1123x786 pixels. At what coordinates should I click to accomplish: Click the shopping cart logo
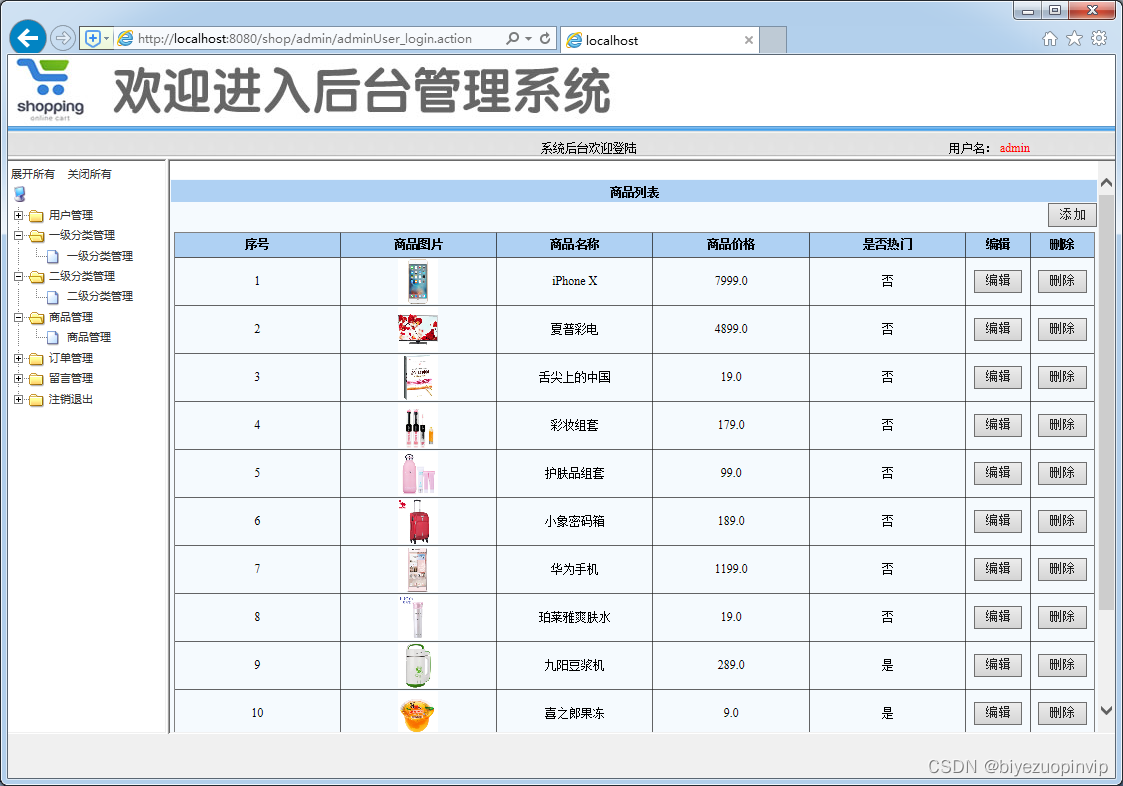tap(50, 90)
